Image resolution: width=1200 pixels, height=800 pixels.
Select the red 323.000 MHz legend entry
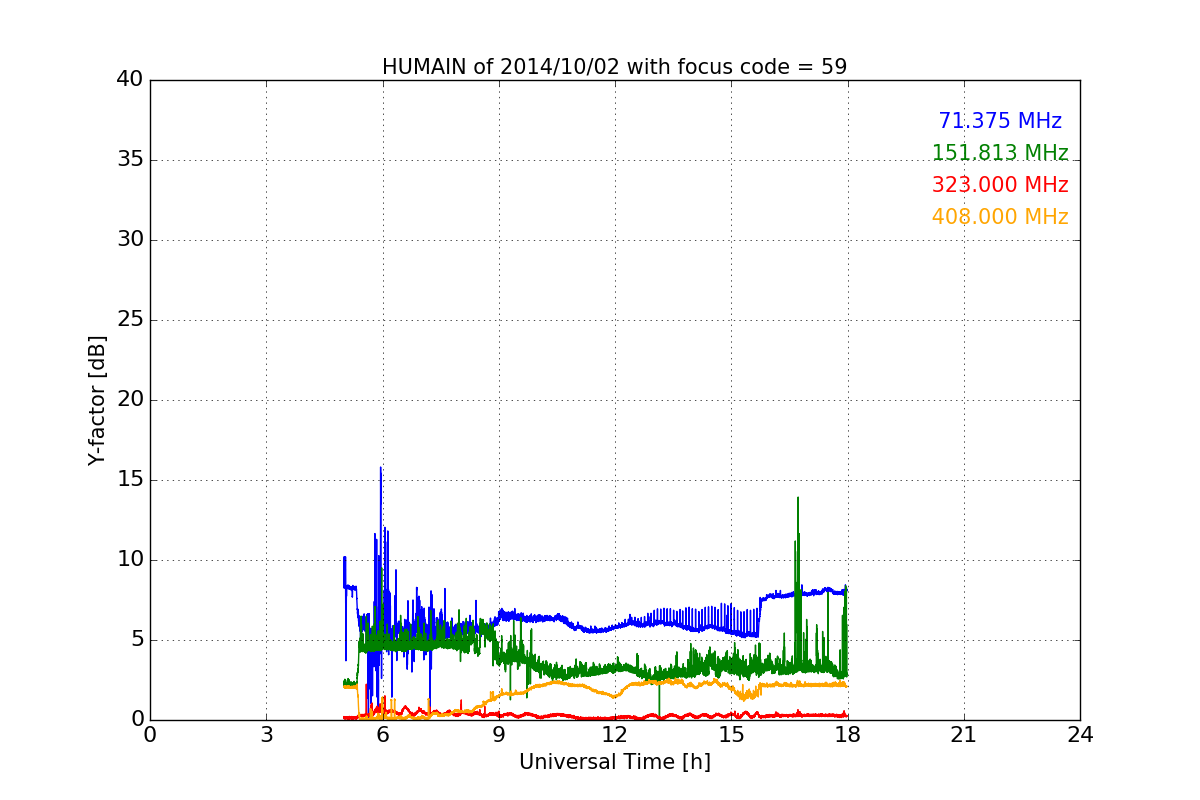click(x=999, y=185)
